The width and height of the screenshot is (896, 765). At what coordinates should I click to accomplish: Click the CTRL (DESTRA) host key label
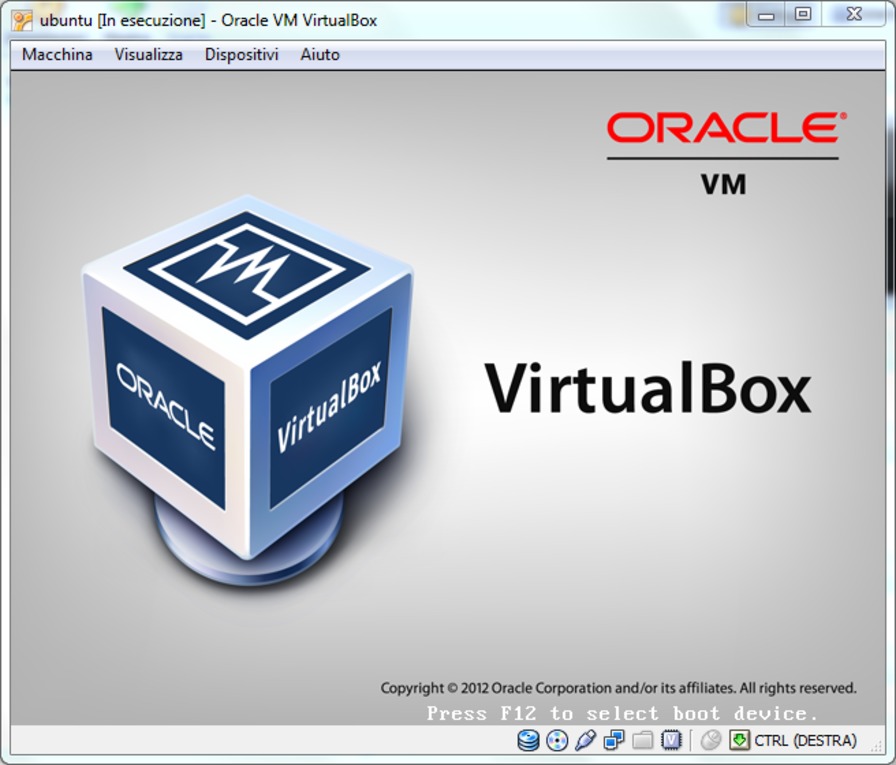[x=805, y=740]
